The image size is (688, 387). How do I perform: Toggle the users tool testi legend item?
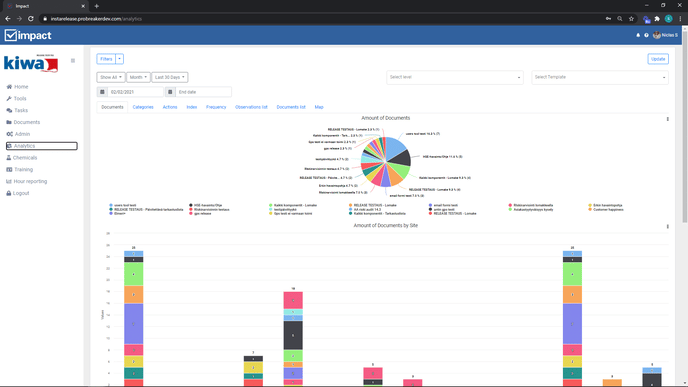(123, 205)
